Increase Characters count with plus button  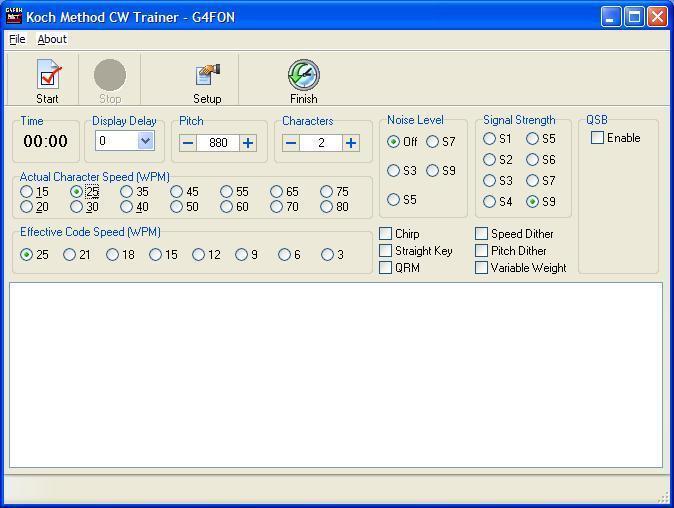(x=351, y=143)
